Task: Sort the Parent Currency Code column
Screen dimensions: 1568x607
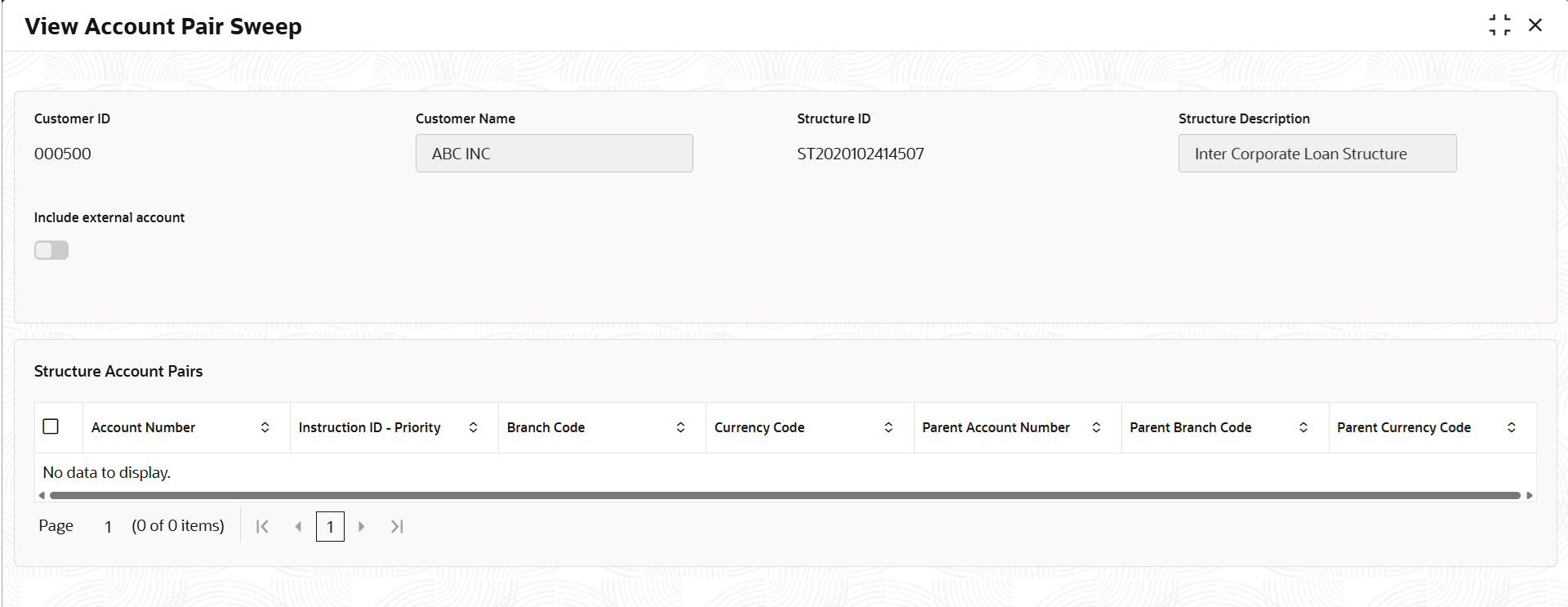Action: click(x=1511, y=426)
